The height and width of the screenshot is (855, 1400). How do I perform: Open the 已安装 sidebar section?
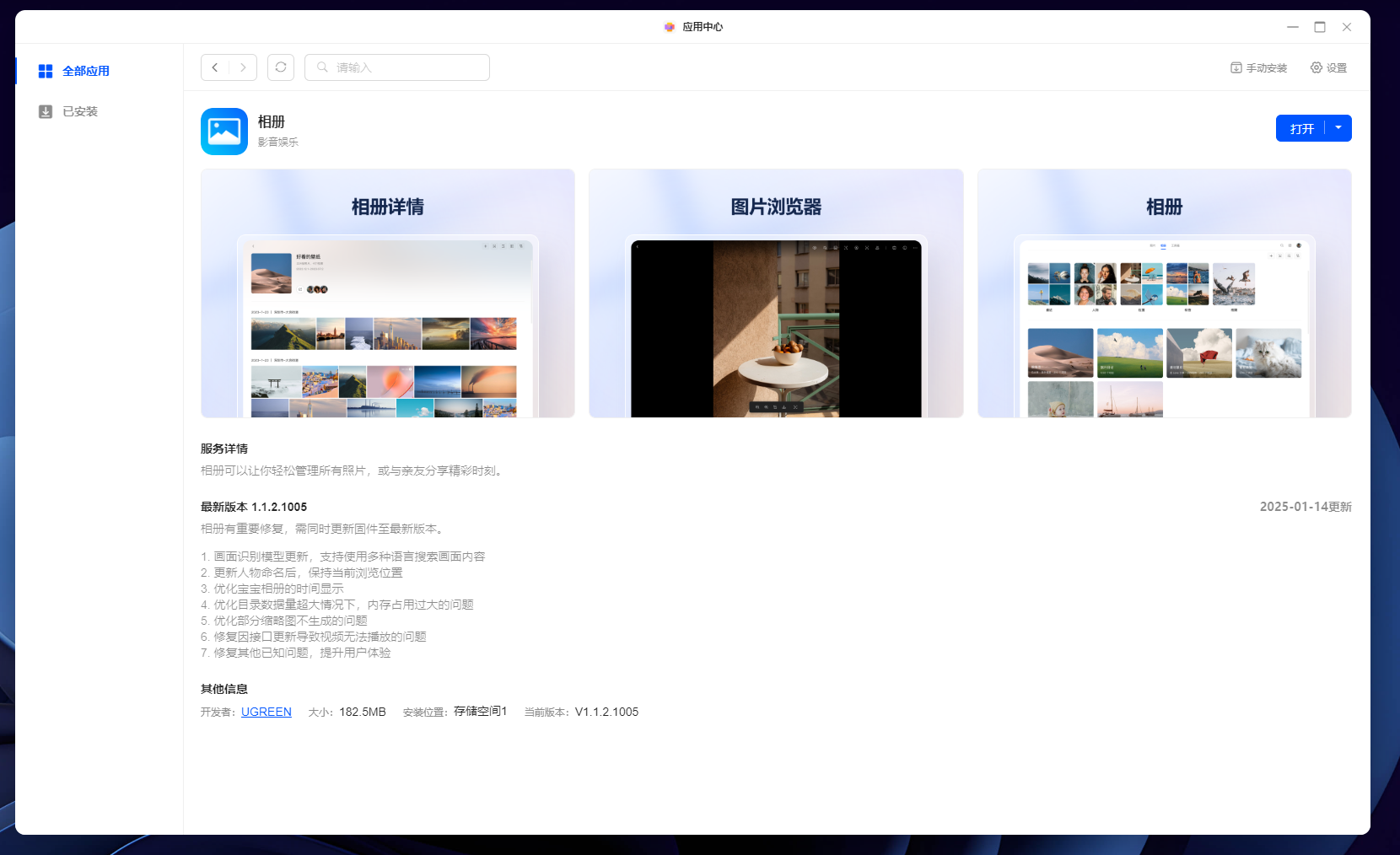[x=79, y=111]
